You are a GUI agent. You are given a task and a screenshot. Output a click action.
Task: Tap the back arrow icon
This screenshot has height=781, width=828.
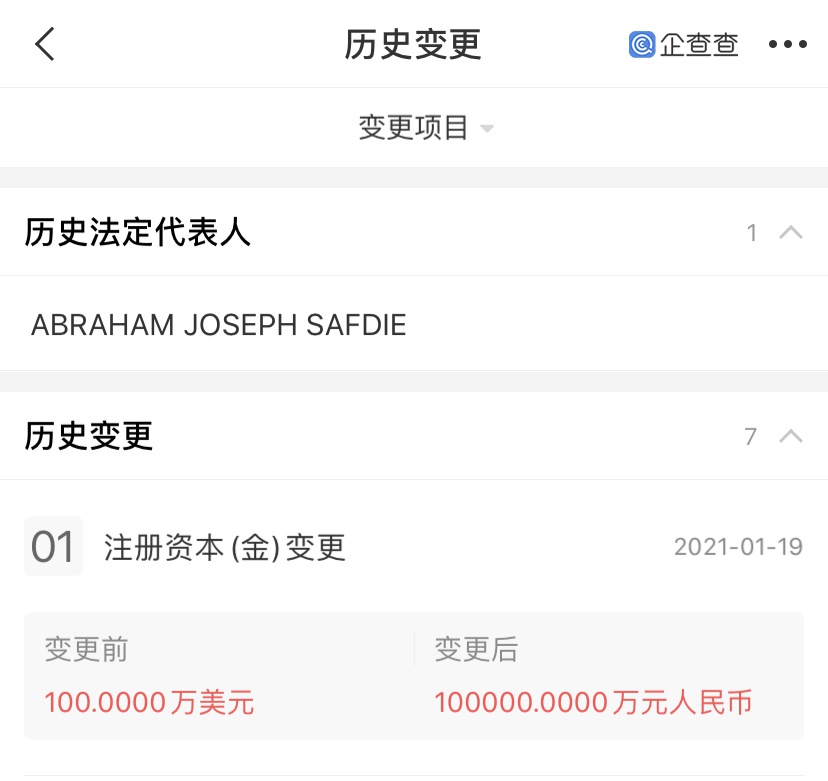point(45,44)
